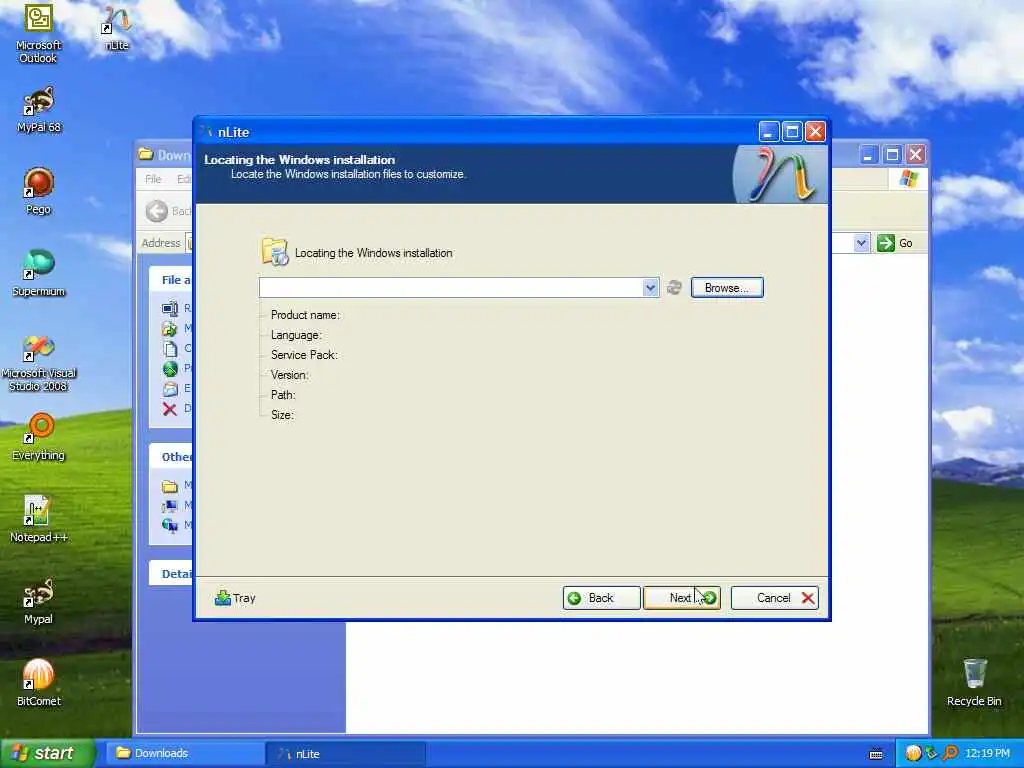Viewport: 1024px width, 768px height.
Task: Click the Windows flag logo in Downloads window
Action: (908, 179)
